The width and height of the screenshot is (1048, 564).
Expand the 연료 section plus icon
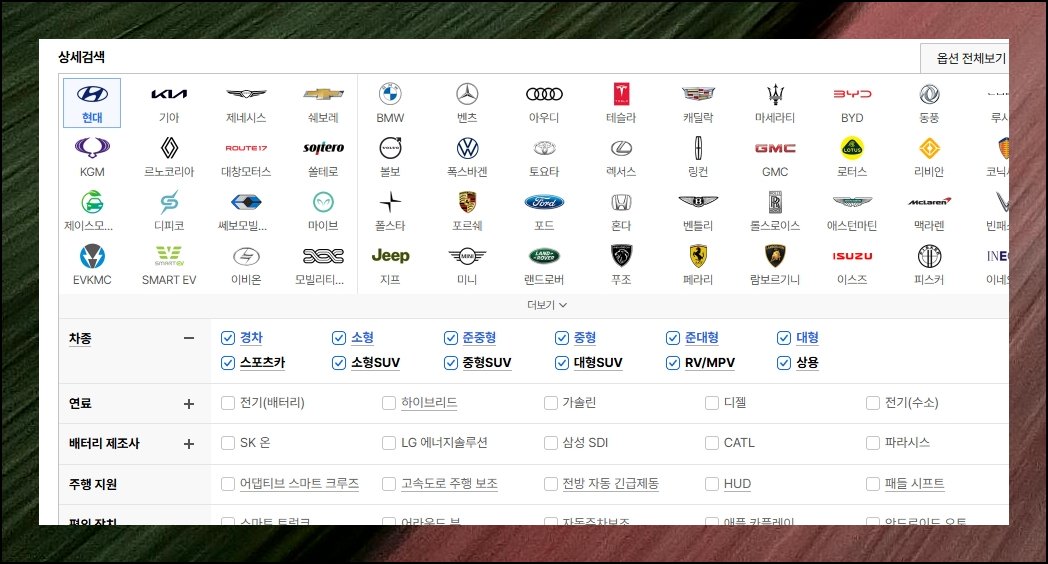tap(189, 404)
